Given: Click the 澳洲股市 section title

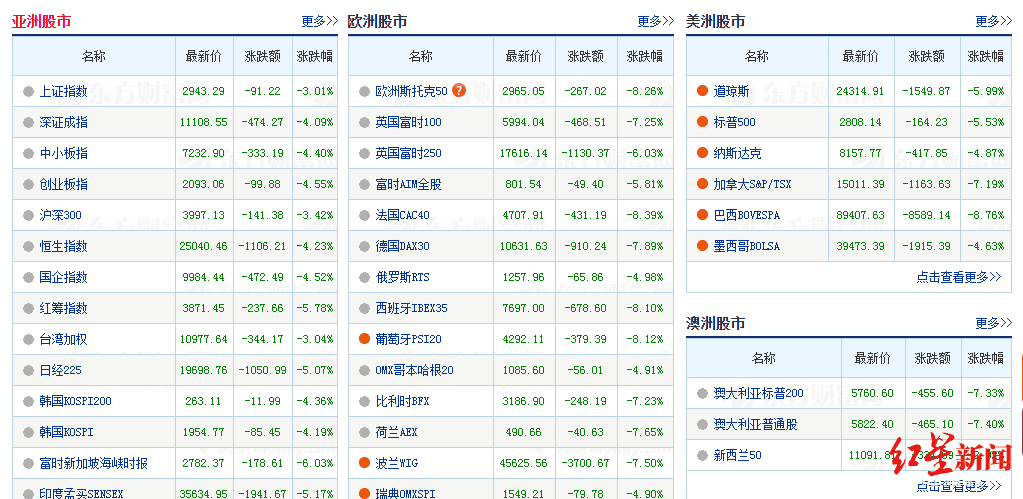Looking at the screenshot, I should (x=716, y=324).
